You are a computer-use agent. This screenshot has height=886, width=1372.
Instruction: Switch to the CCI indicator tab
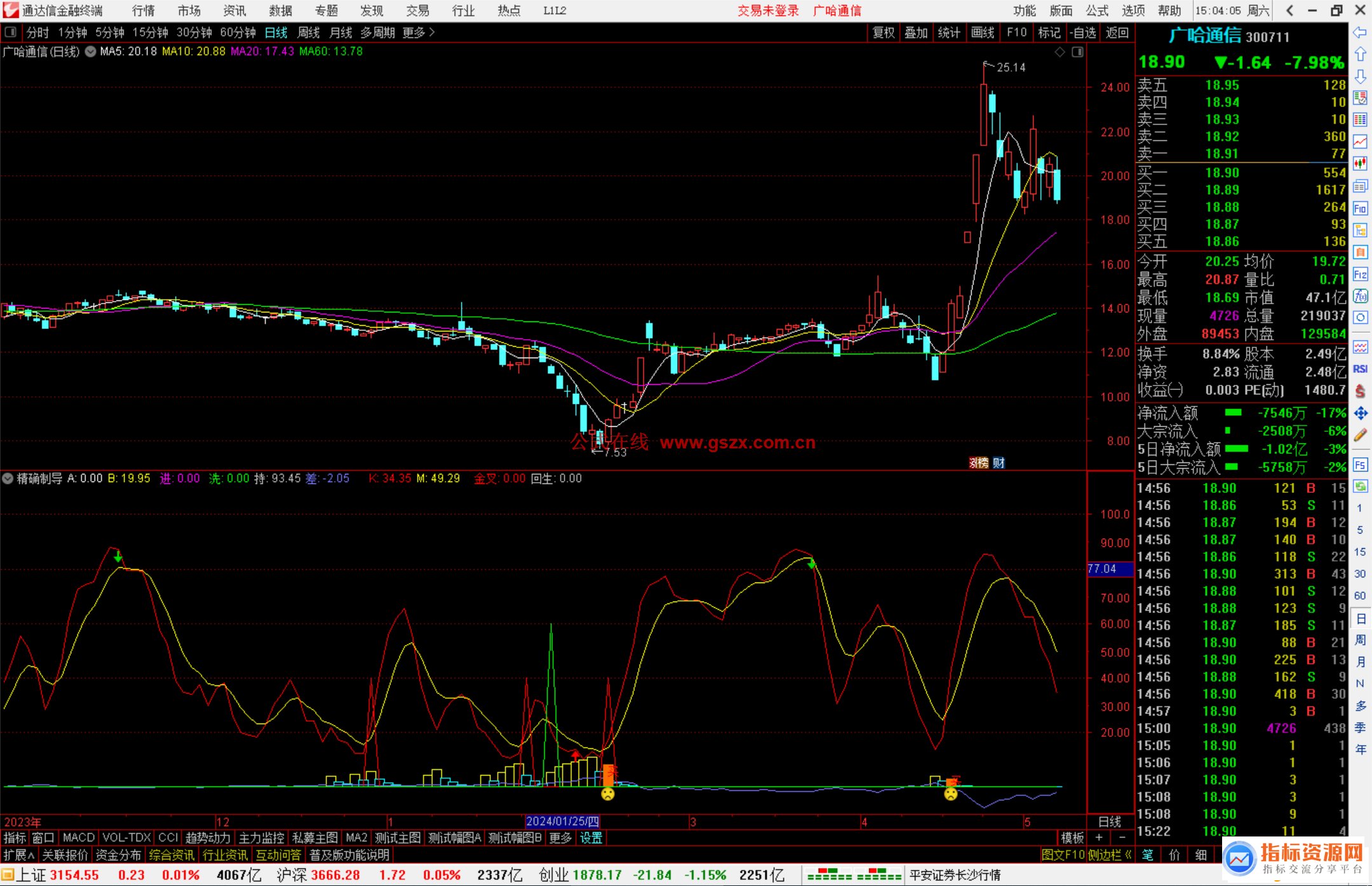(x=168, y=838)
